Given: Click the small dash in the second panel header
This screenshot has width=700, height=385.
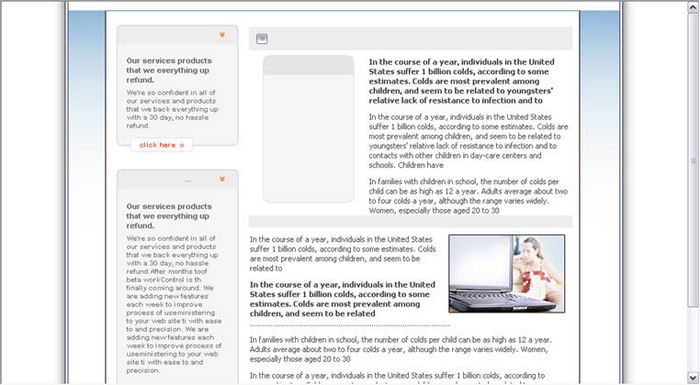Looking at the screenshot, I should pos(188,181).
